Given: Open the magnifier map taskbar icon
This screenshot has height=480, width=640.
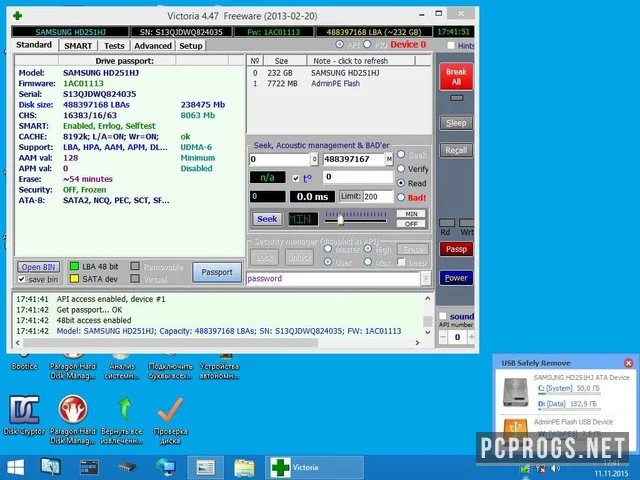Looking at the screenshot, I should click(x=51, y=467).
